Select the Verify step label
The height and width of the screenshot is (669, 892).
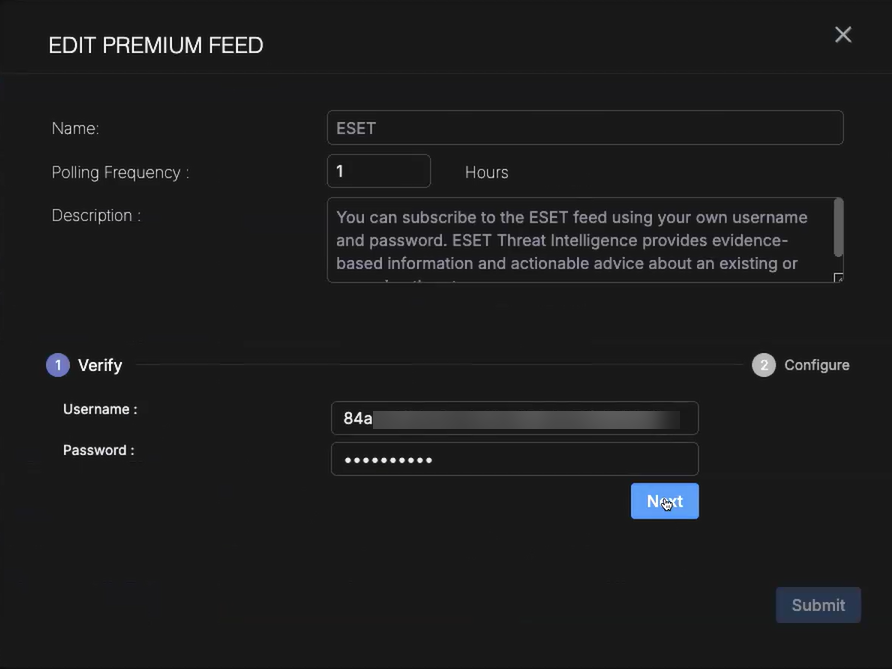[x=100, y=365]
